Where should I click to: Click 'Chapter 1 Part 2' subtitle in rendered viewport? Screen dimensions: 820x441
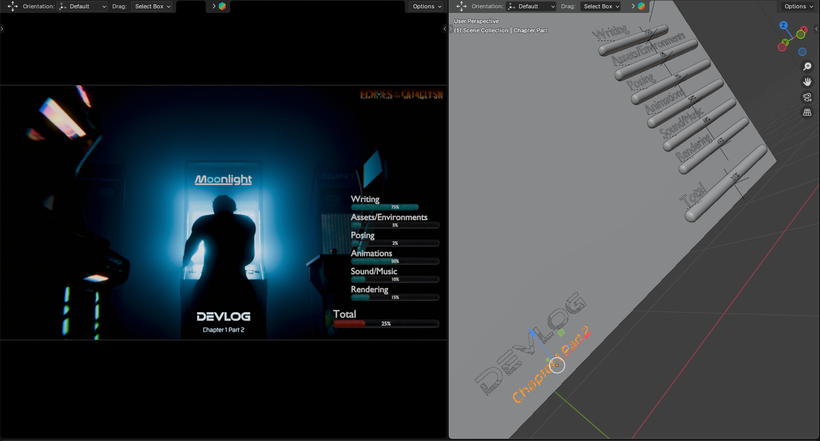(x=223, y=330)
